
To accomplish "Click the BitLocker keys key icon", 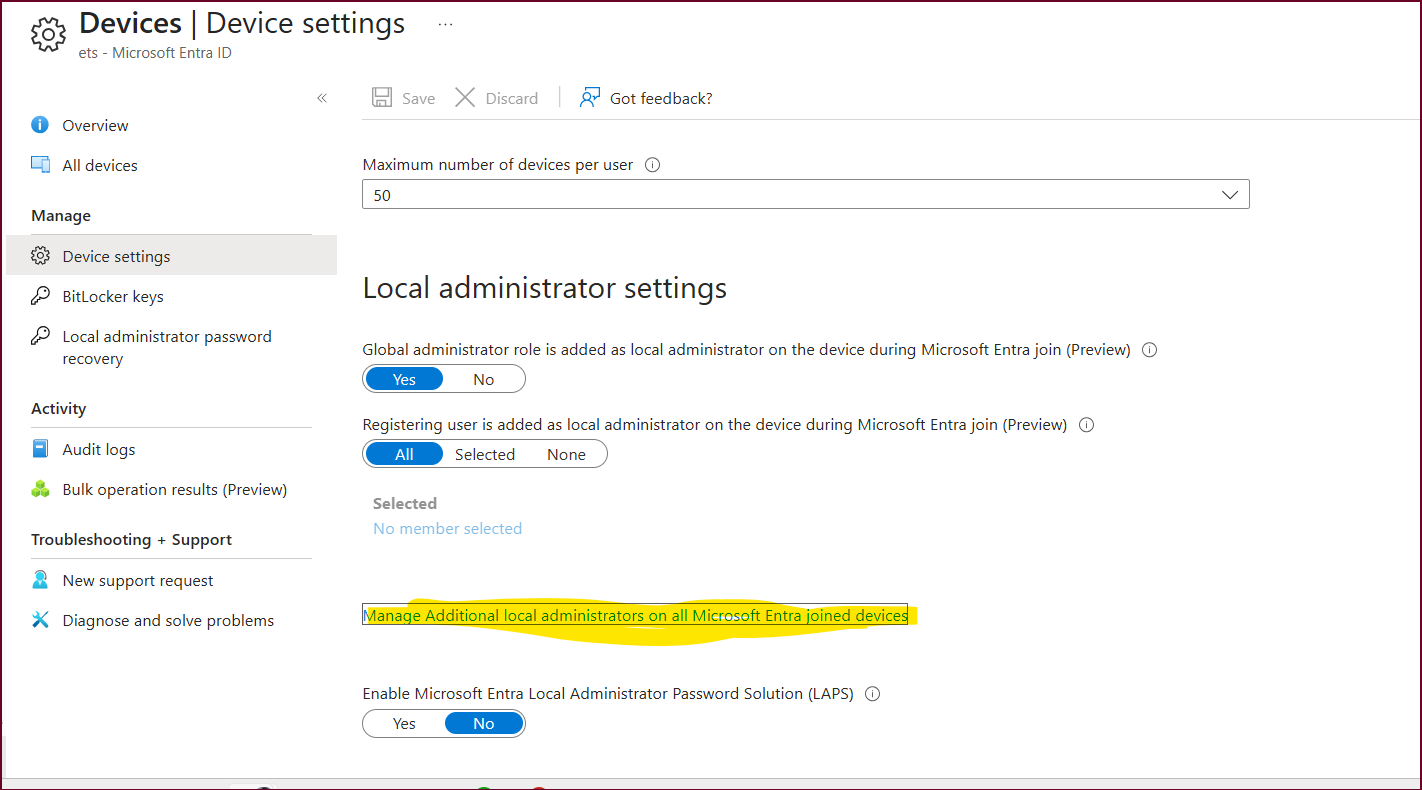I will [40, 296].
